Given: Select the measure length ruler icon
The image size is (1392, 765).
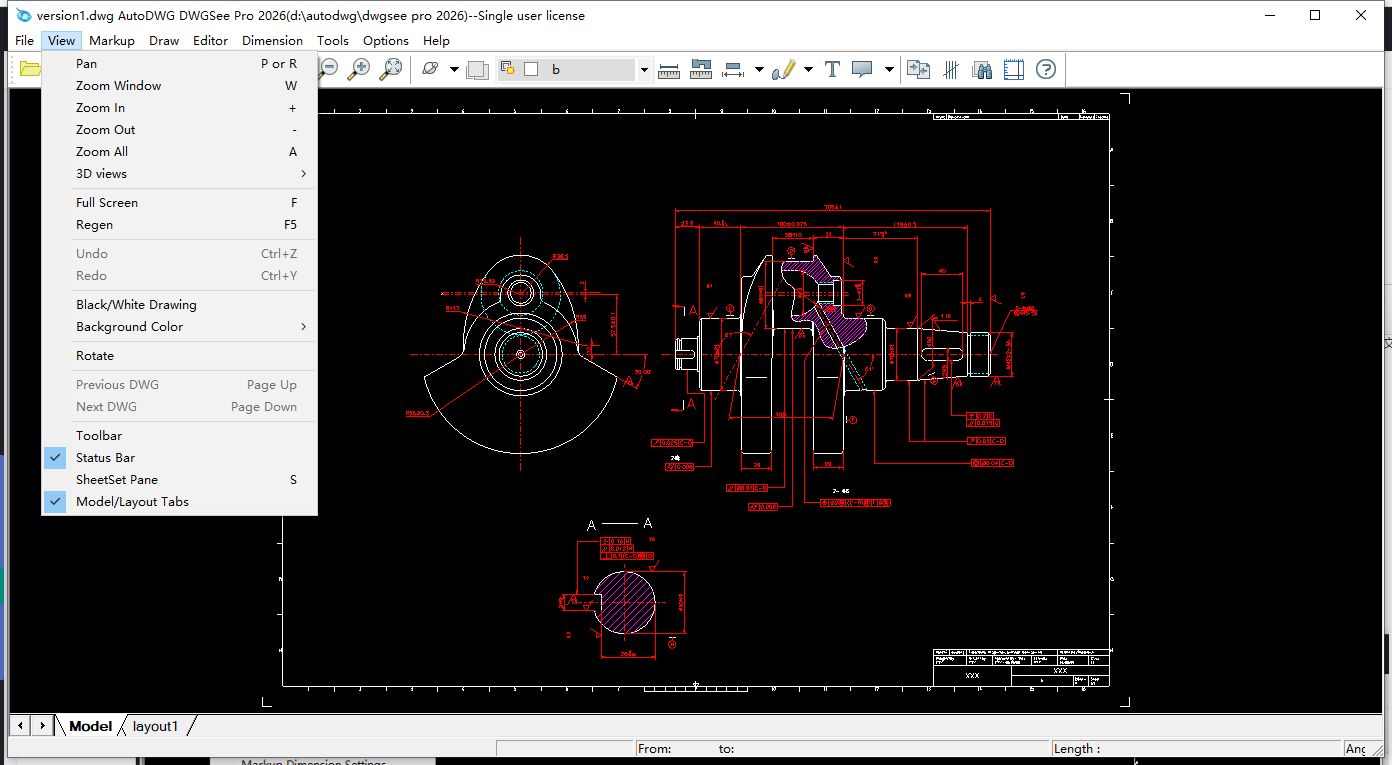Looking at the screenshot, I should [x=670, y=69].
